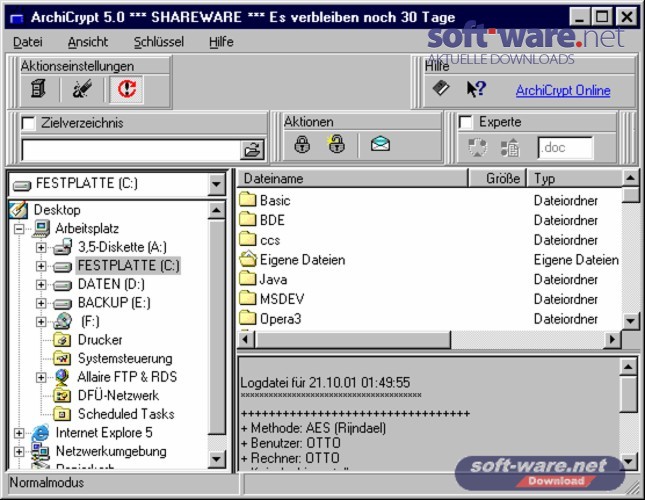Viewport: 645px width, 500px height.
Task: Click the file list horizontal scrollbar thumb
Action: point(353,340)
